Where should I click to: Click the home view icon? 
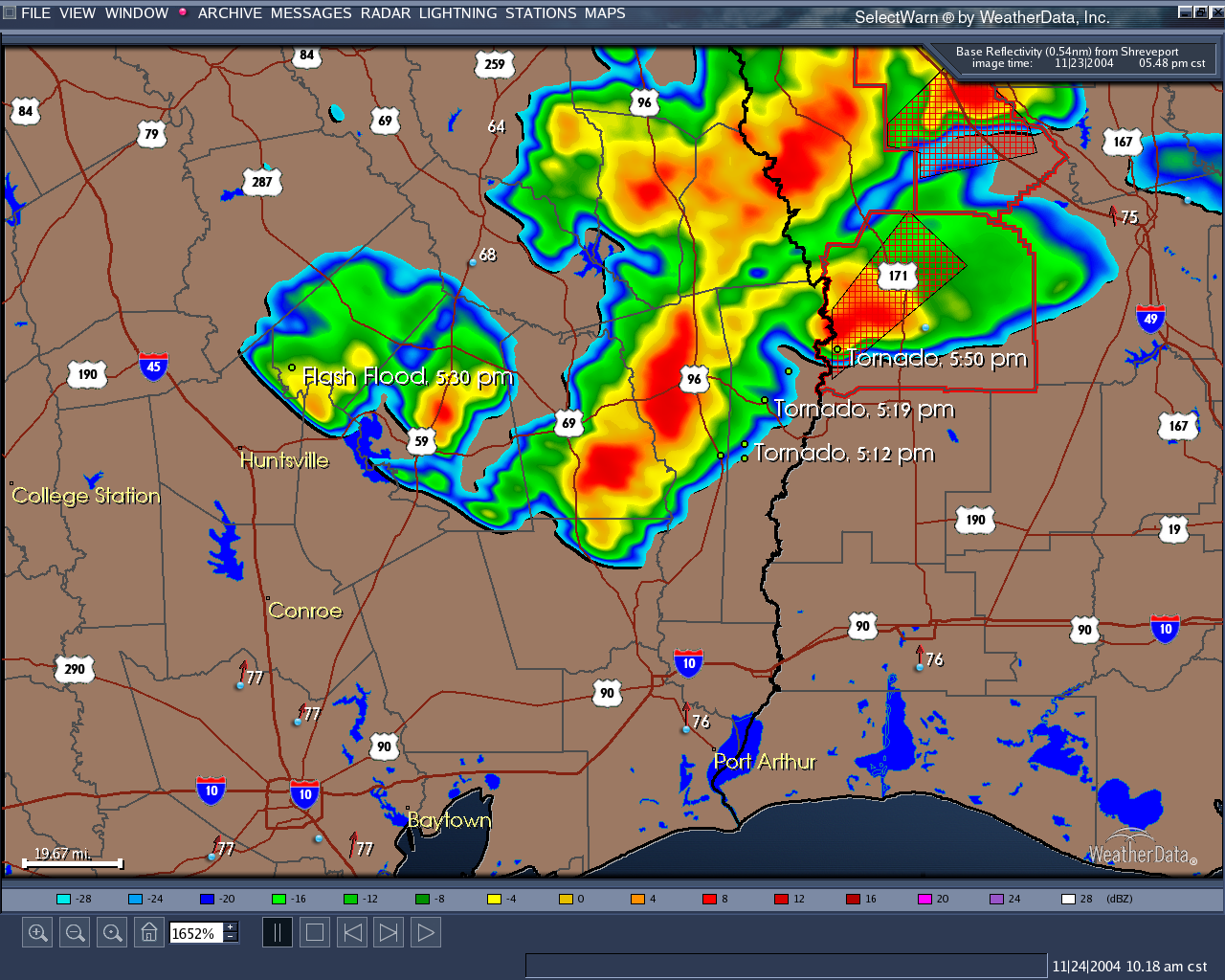click(x=148, y=931)
